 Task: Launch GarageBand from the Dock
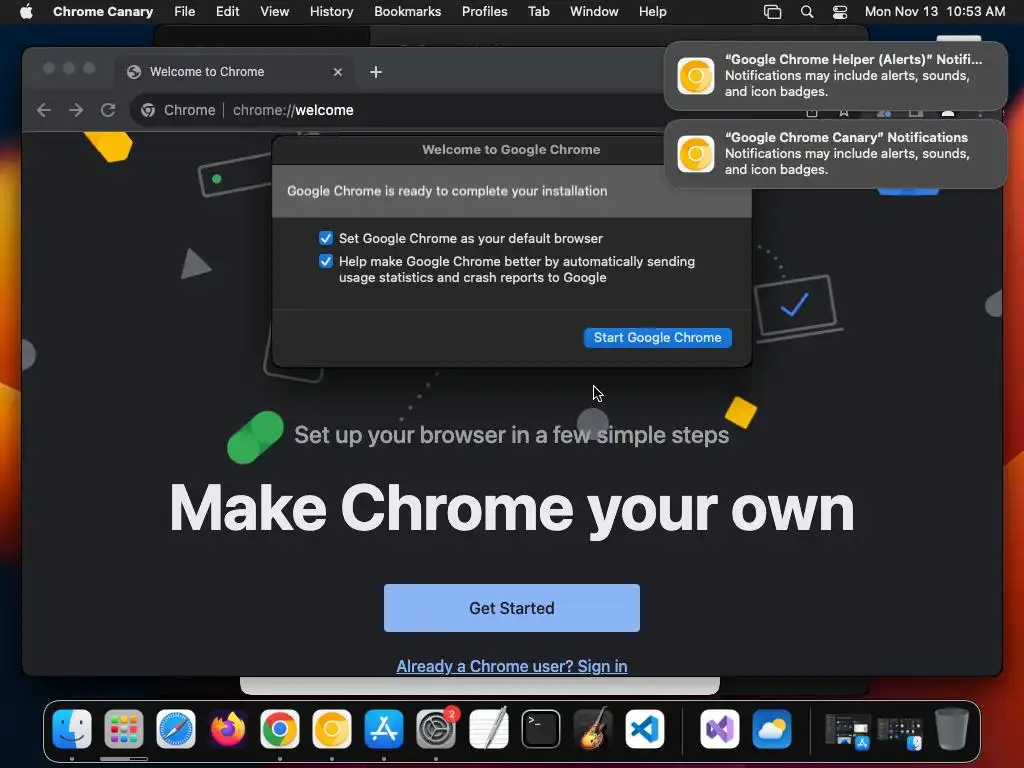(592, 729)
